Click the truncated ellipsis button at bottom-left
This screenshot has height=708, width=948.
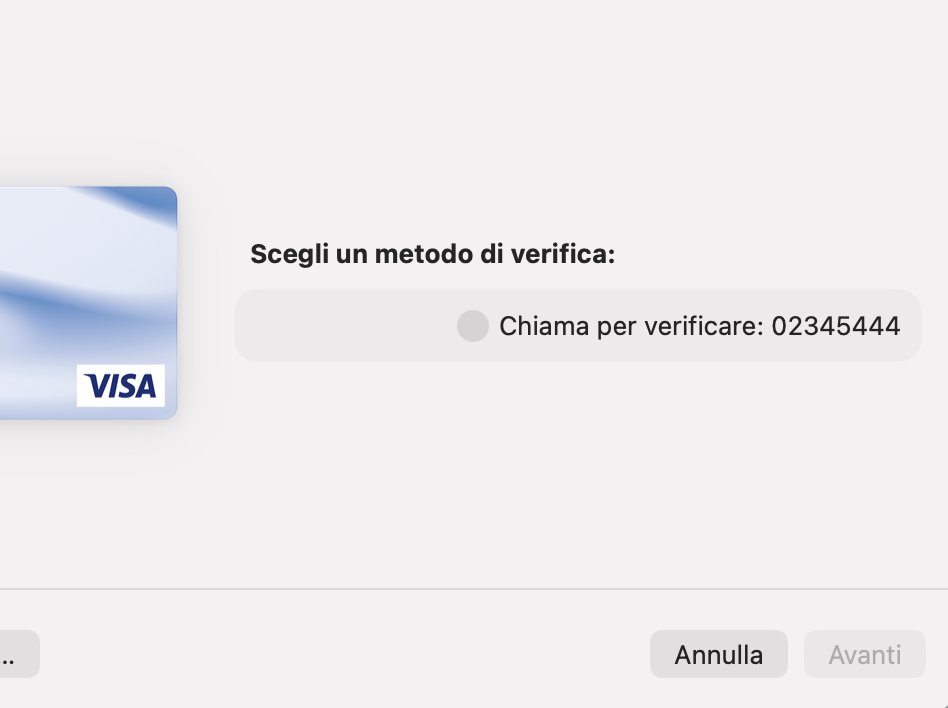pyautogui.click(x=17, y=655)
